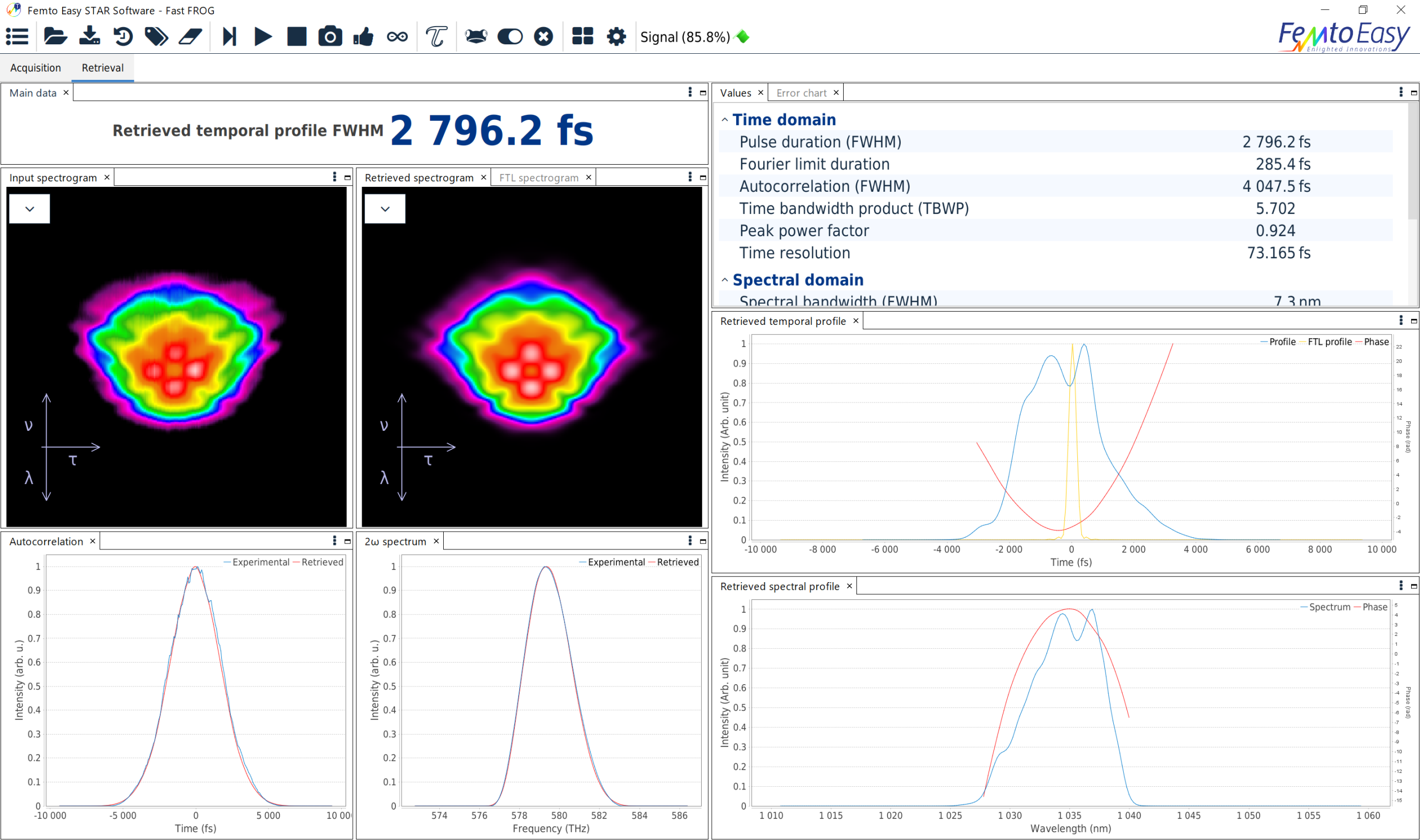Screen dimensions: 1420x840
Task: Click the thumbs-up icon
Action: (363, 37)
